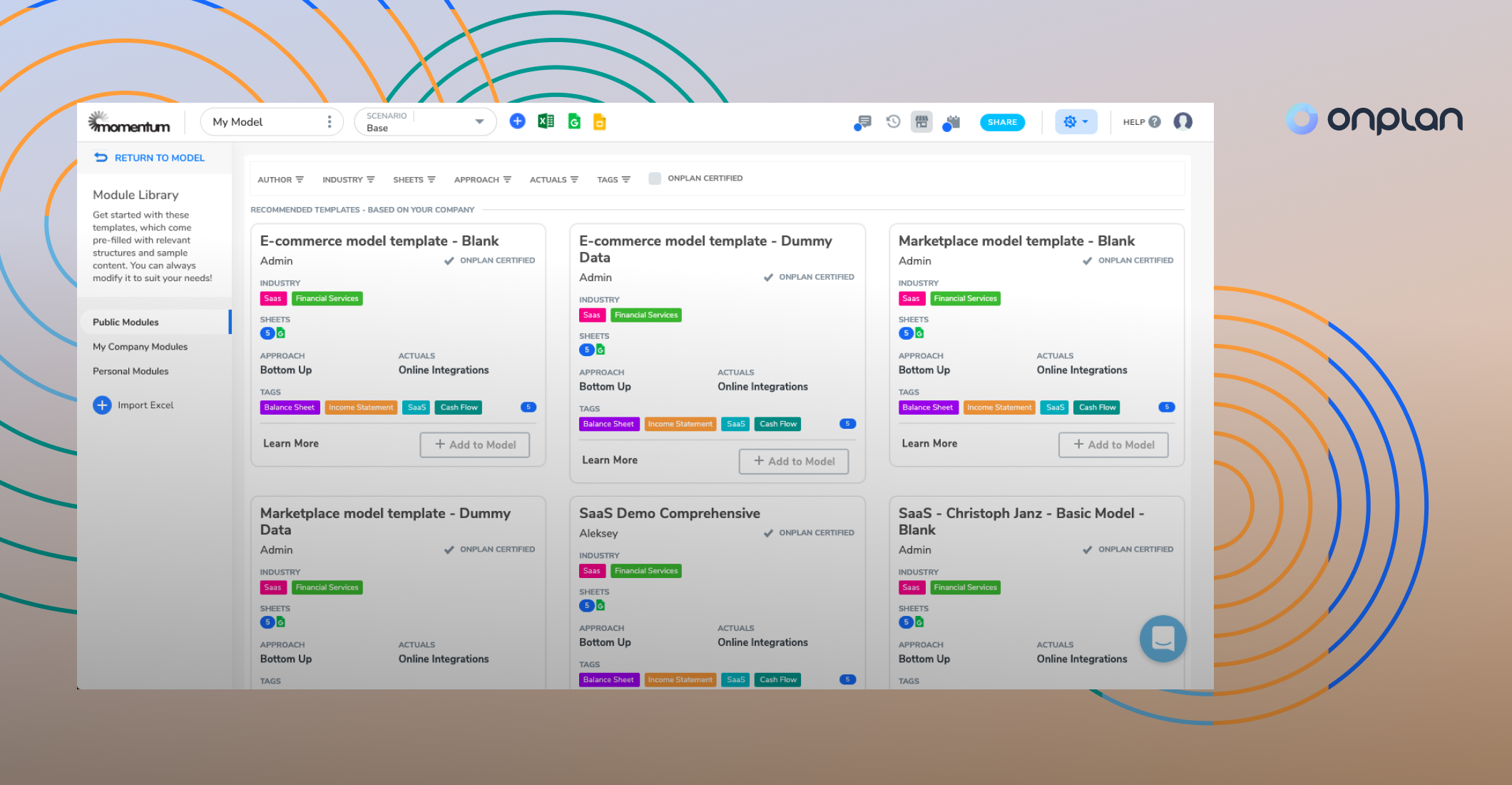Click the Module Library storefront icon

point(921,121)
